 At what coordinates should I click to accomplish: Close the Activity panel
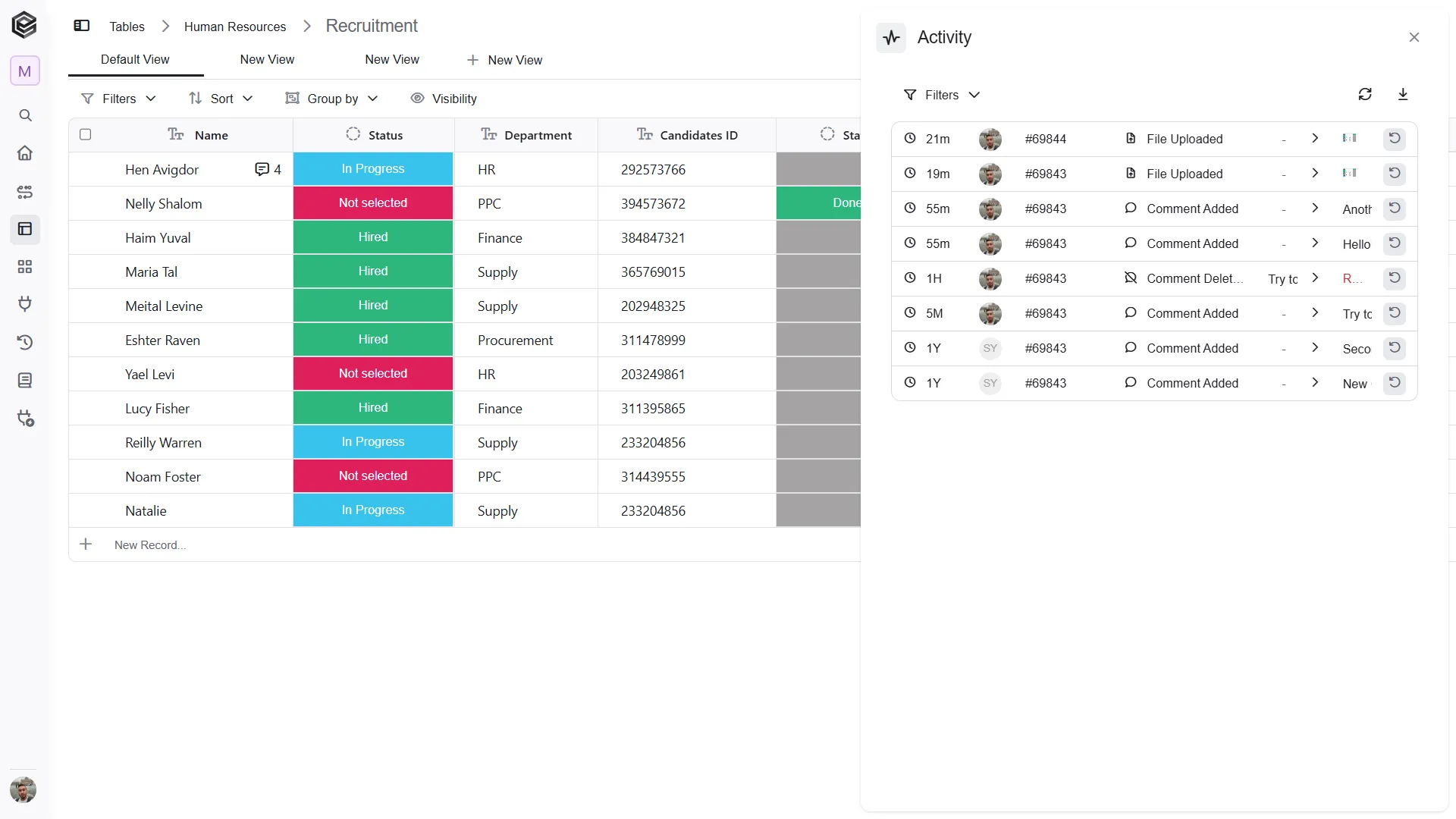pyautogui.click(x=1414, y=37)
